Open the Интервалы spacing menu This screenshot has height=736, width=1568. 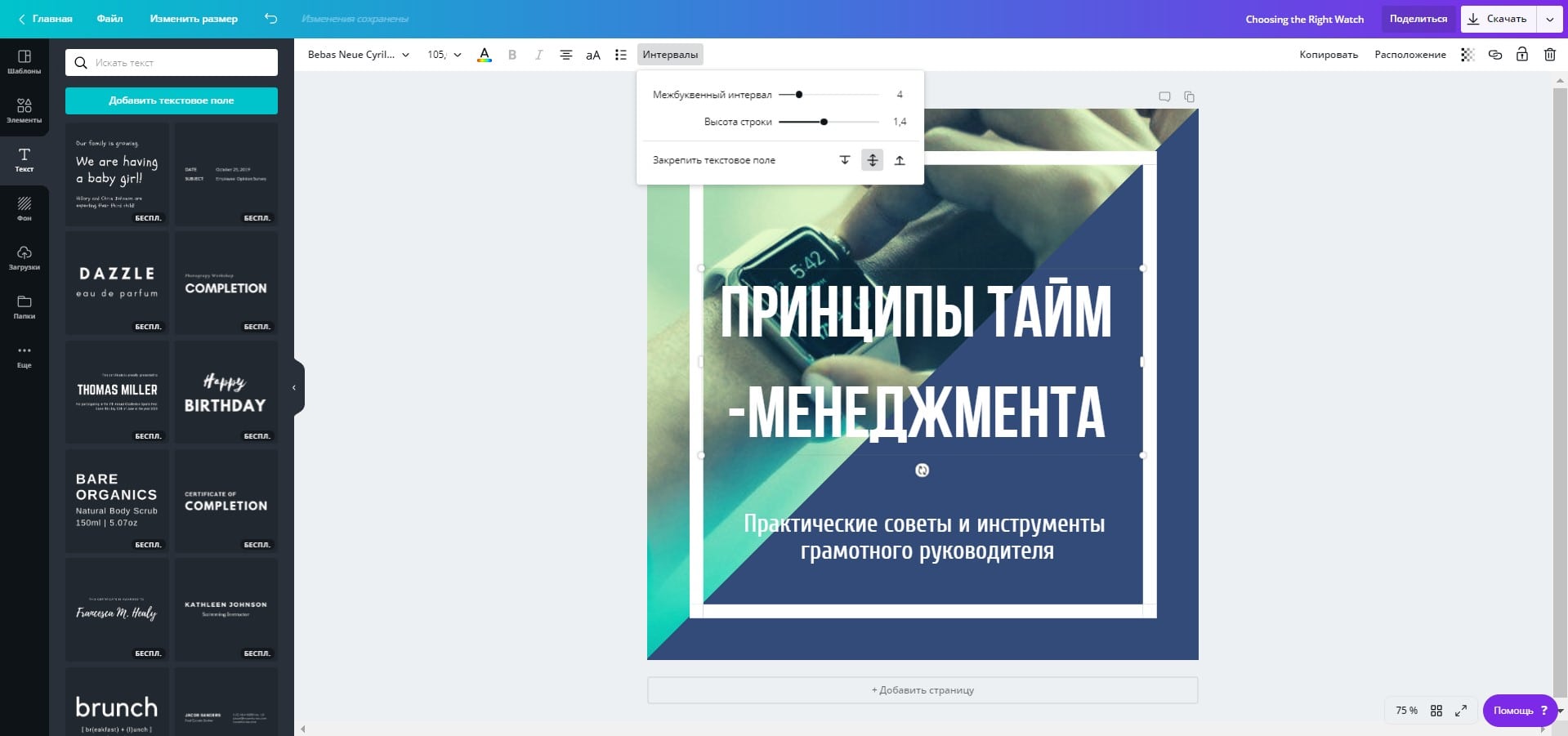[x=670, y=55]
